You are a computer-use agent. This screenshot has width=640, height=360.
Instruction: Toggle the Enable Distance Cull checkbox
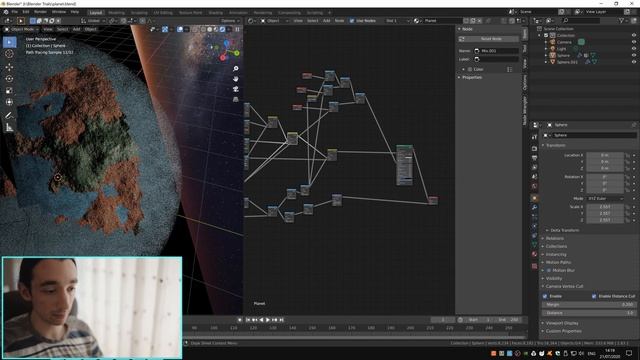pos(594,296)
